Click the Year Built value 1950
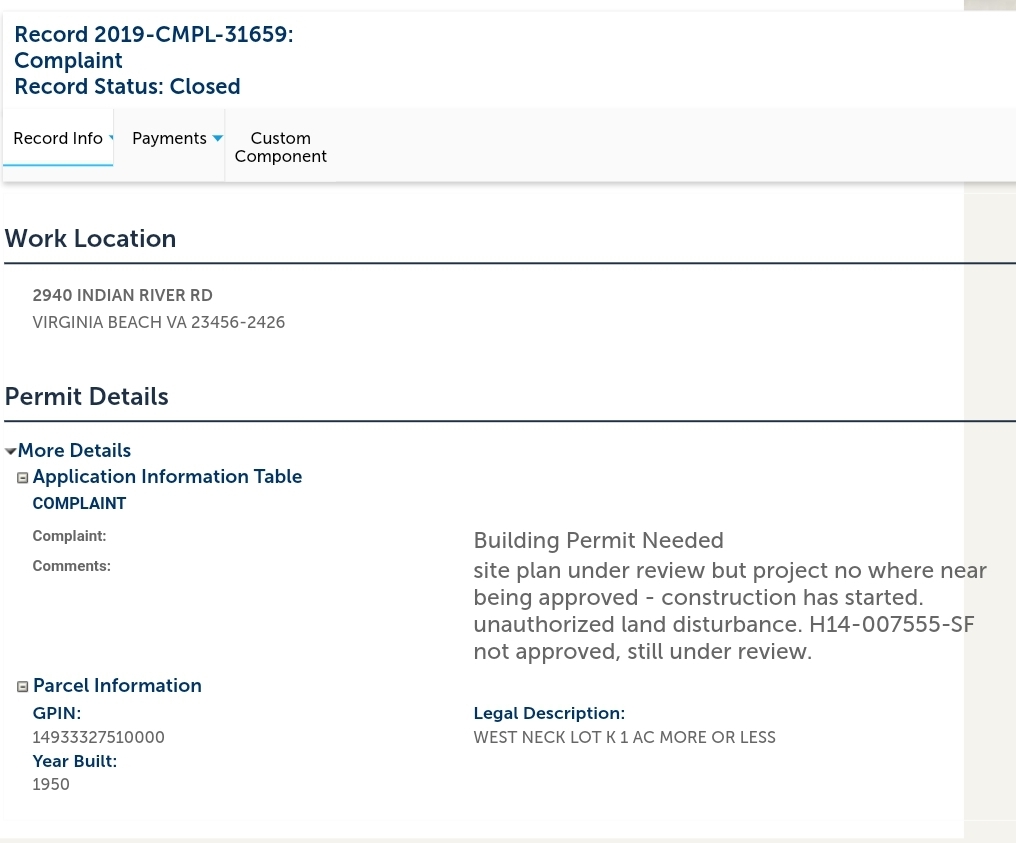The width and height of the screenshot is (1016, 843). point(51,785)
